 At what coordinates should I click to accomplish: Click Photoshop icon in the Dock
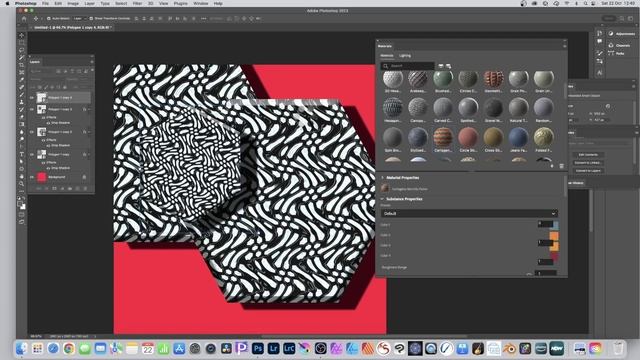coord(258,349)
